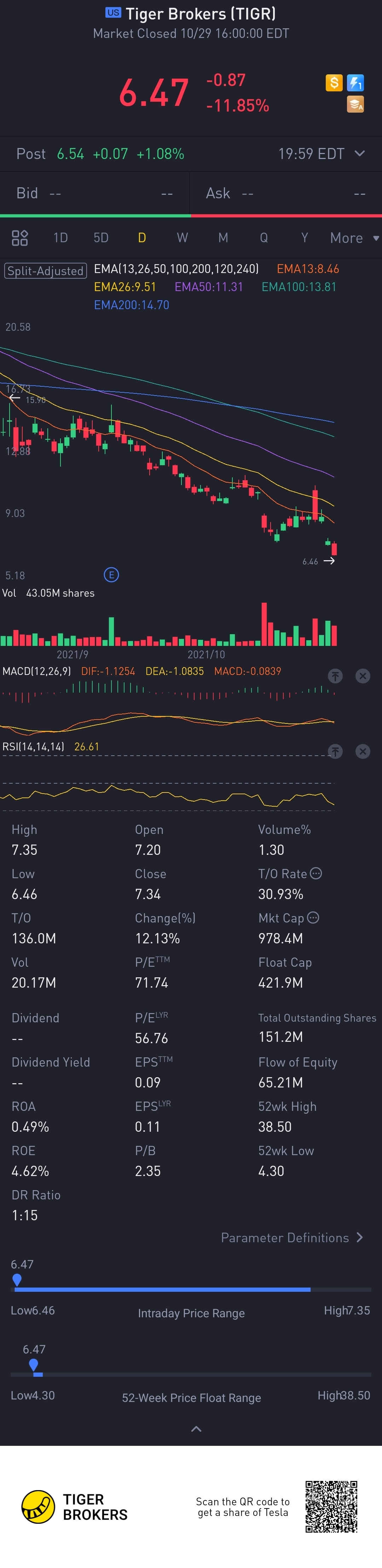
Task: Tap the DR Ratio value 1:15
Action: pos(24,1215)
